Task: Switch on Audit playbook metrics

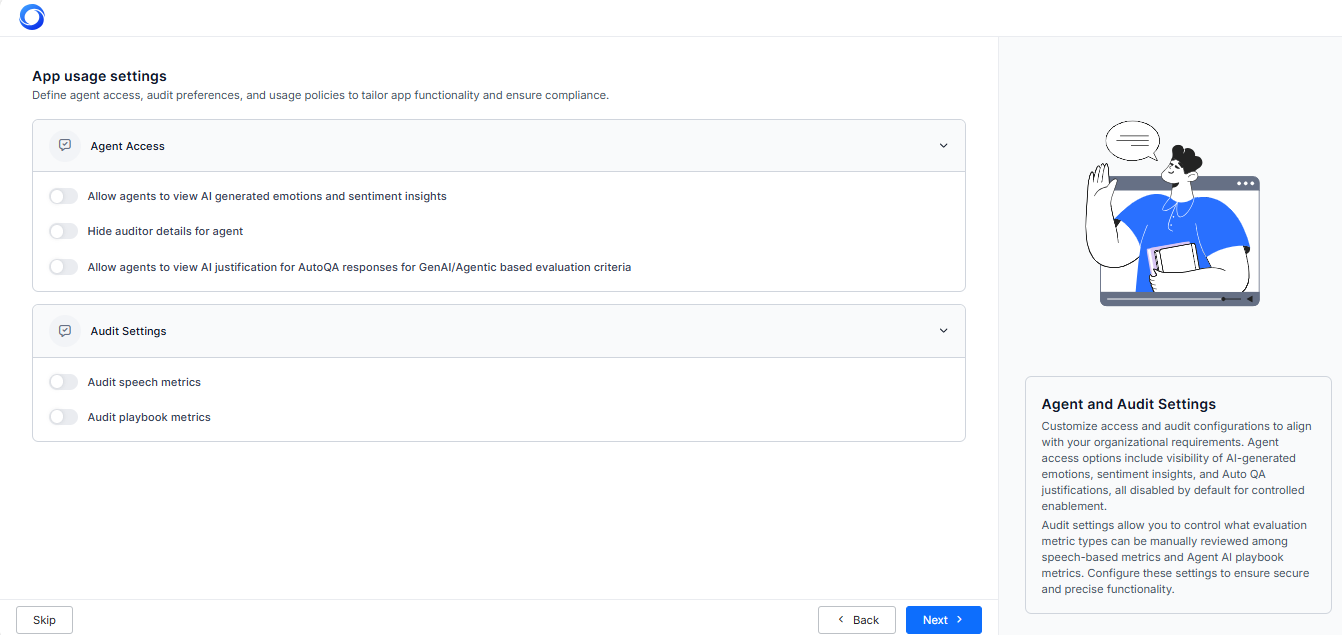Action: point(63,417)
